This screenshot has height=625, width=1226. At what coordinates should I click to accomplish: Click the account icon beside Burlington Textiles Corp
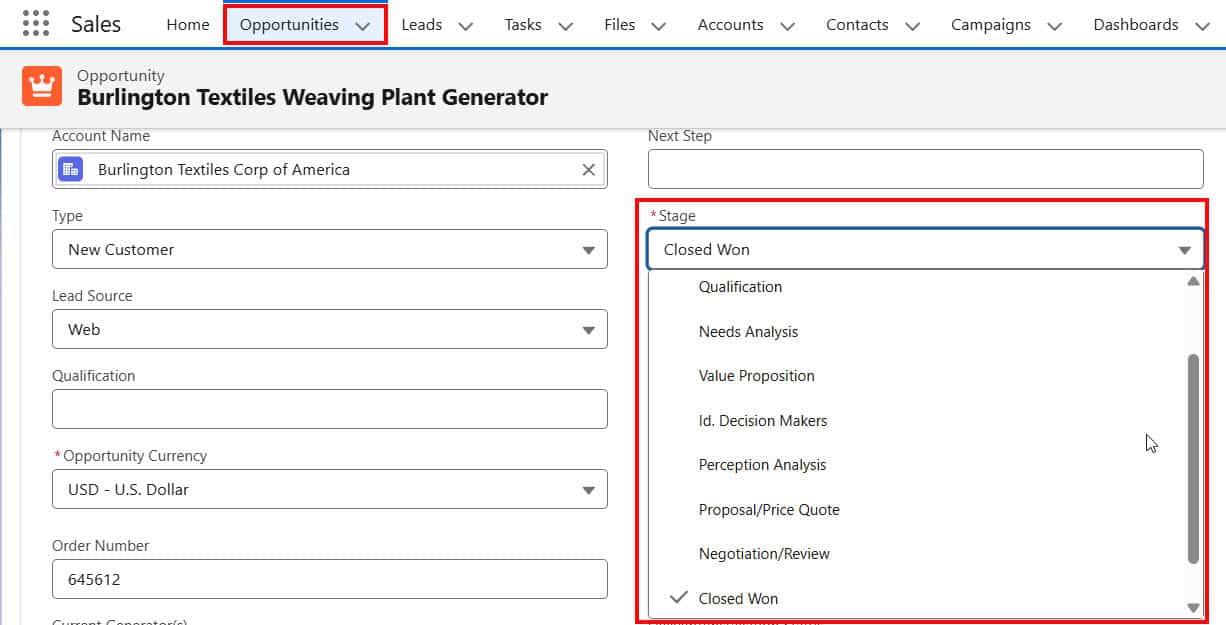[69, 169]
